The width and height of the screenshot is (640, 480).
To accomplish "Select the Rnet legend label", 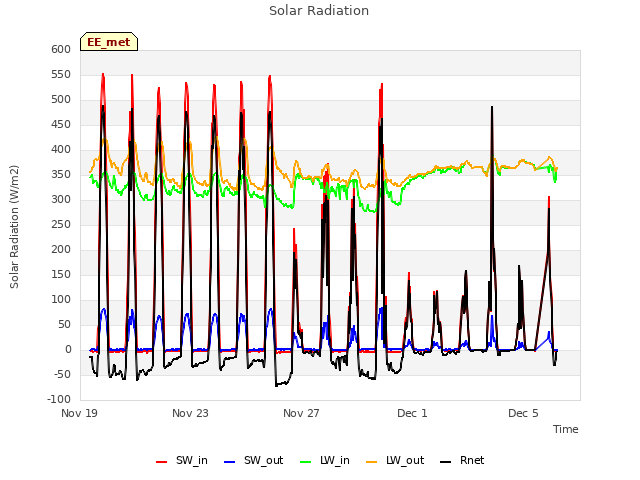I will click(472, 460).
